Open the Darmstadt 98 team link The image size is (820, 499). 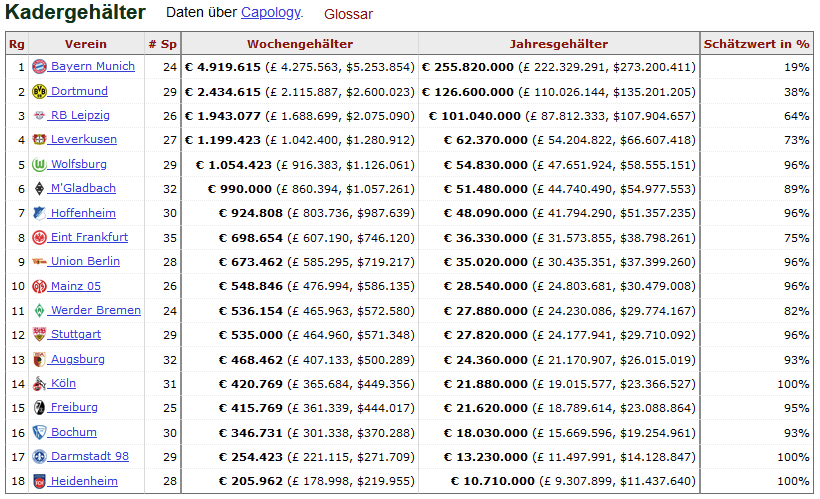coord(89,456)
